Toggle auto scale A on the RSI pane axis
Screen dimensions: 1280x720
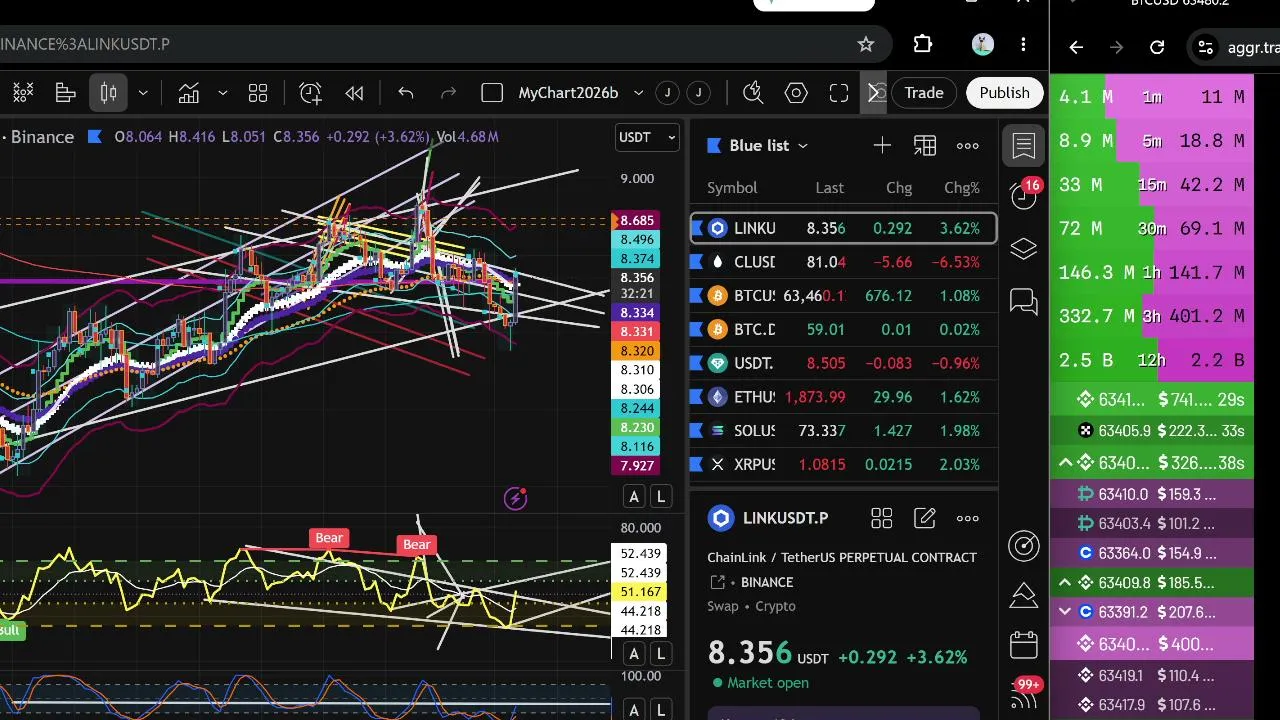(x=634, y=654)
